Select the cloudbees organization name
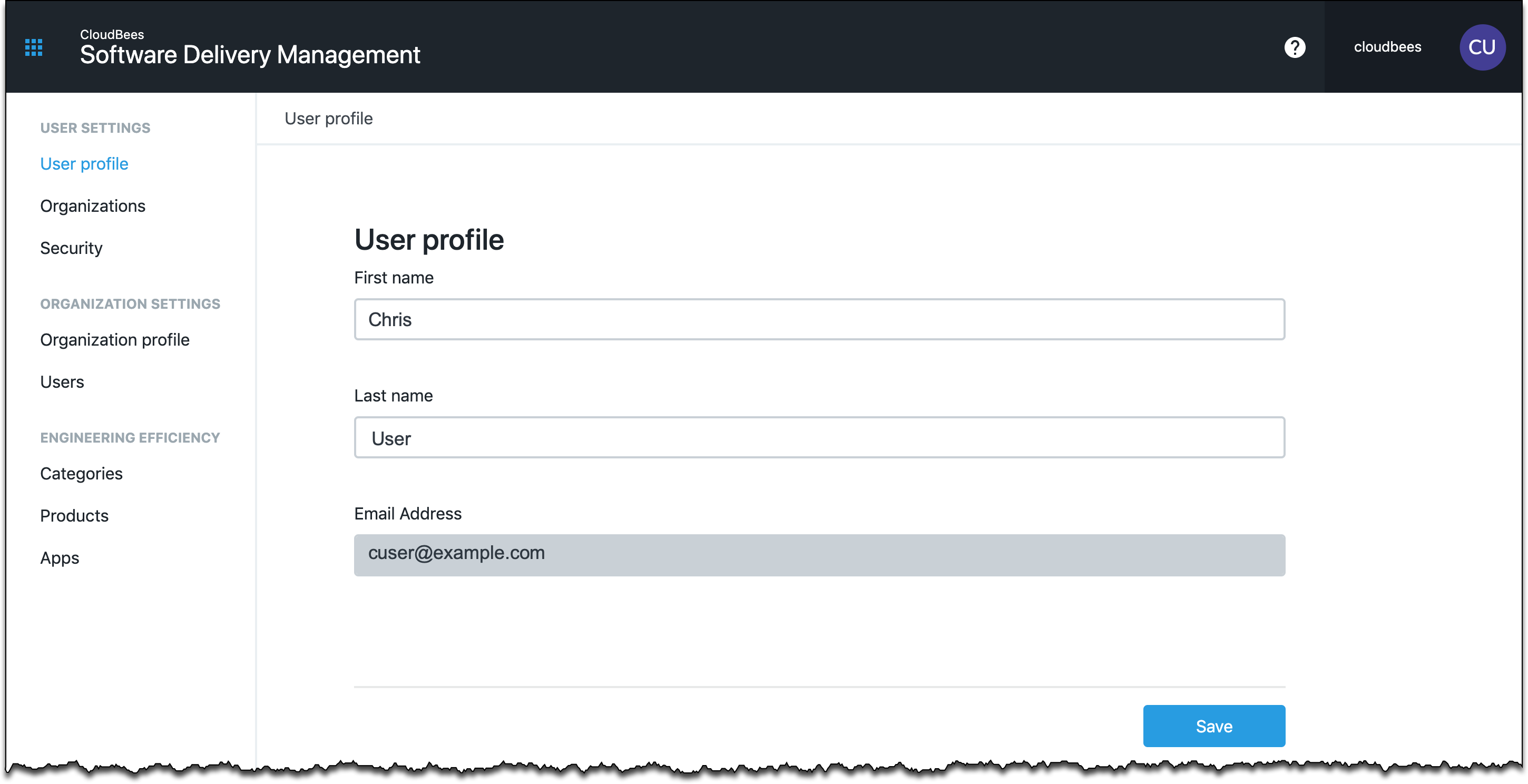Screen dimensions: 1528x784 [x=1387, y=47]
